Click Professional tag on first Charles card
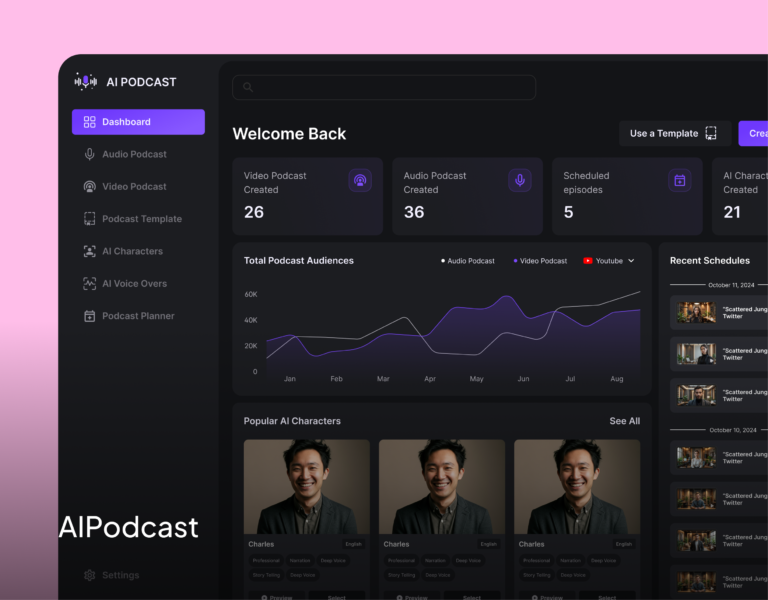 point(266,560)
